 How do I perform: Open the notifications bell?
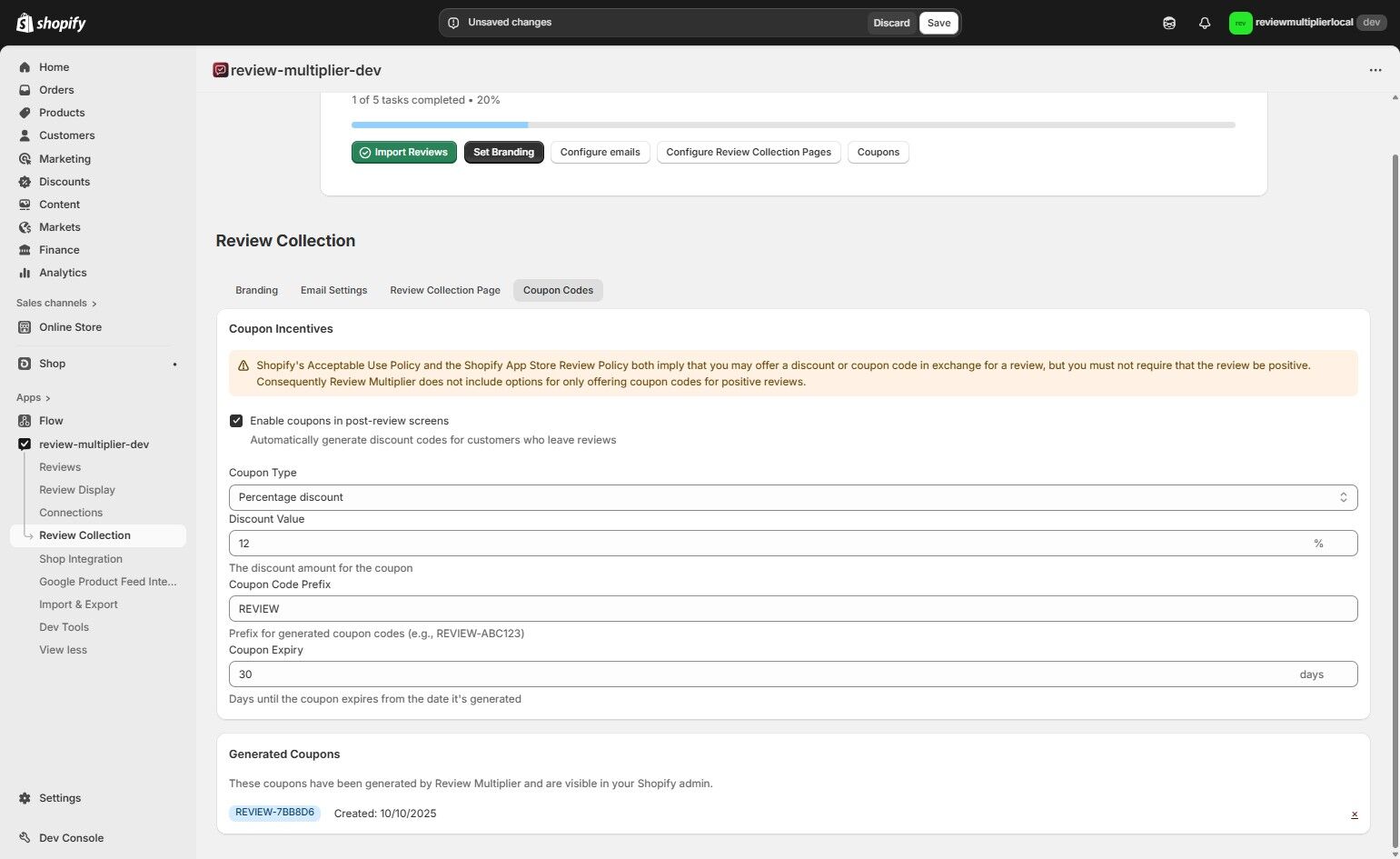point(1205,23)
